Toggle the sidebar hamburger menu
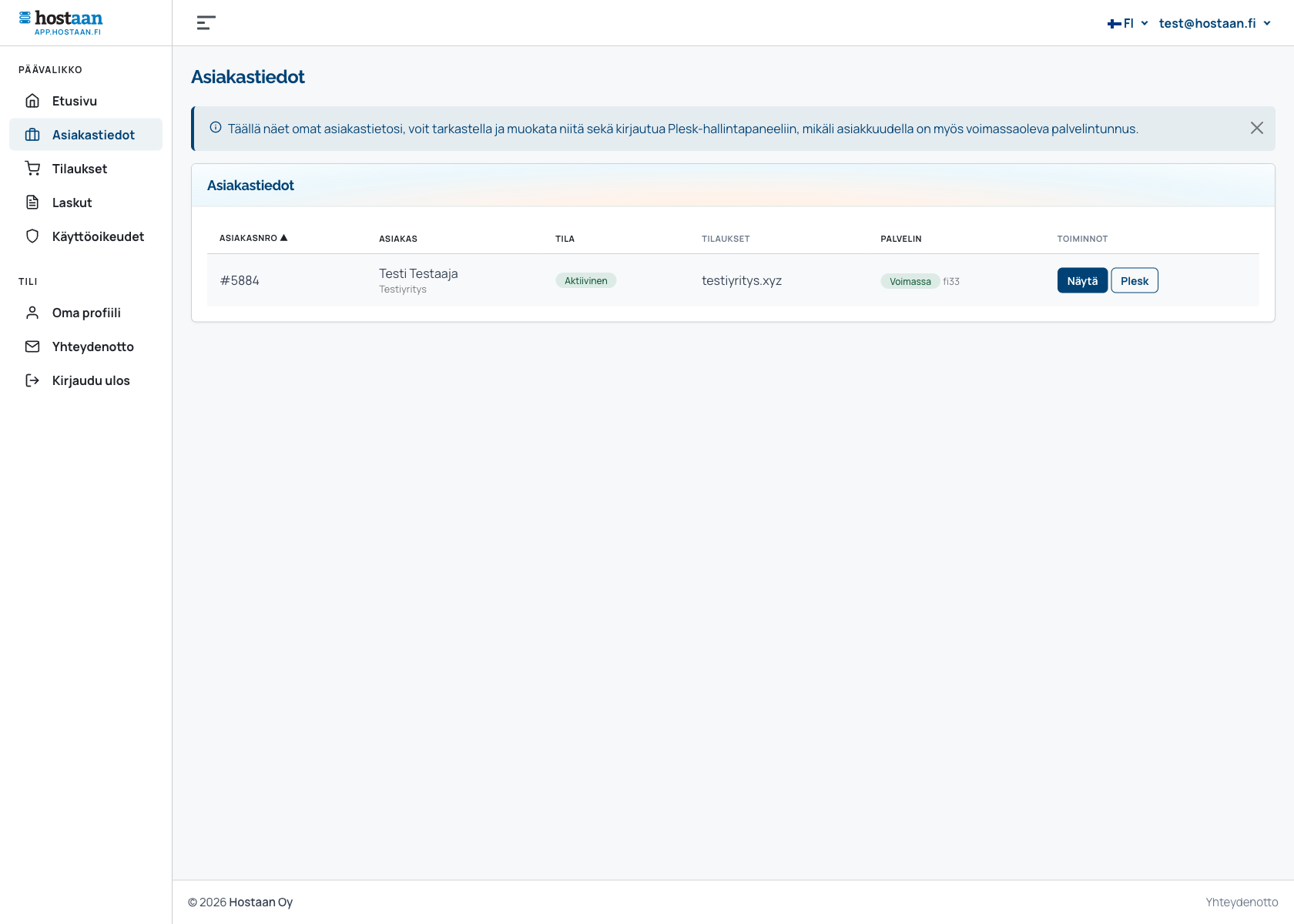The image size is (1294, 924). click(206, 23)
